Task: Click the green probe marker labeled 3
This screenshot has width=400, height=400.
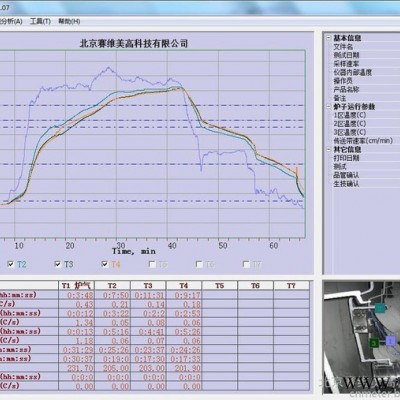Action: point(374,343)
